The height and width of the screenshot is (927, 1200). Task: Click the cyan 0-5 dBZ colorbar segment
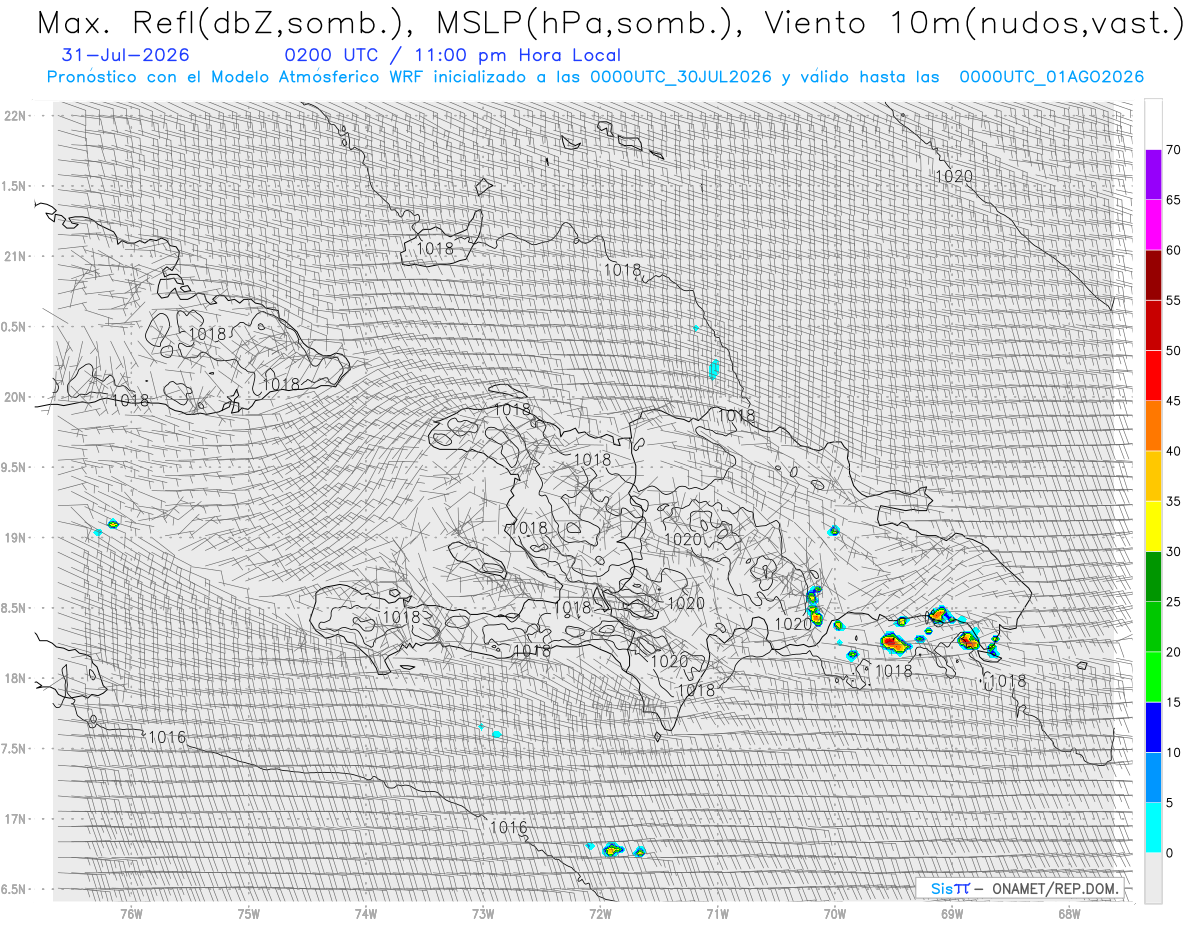pos(1153,828)
